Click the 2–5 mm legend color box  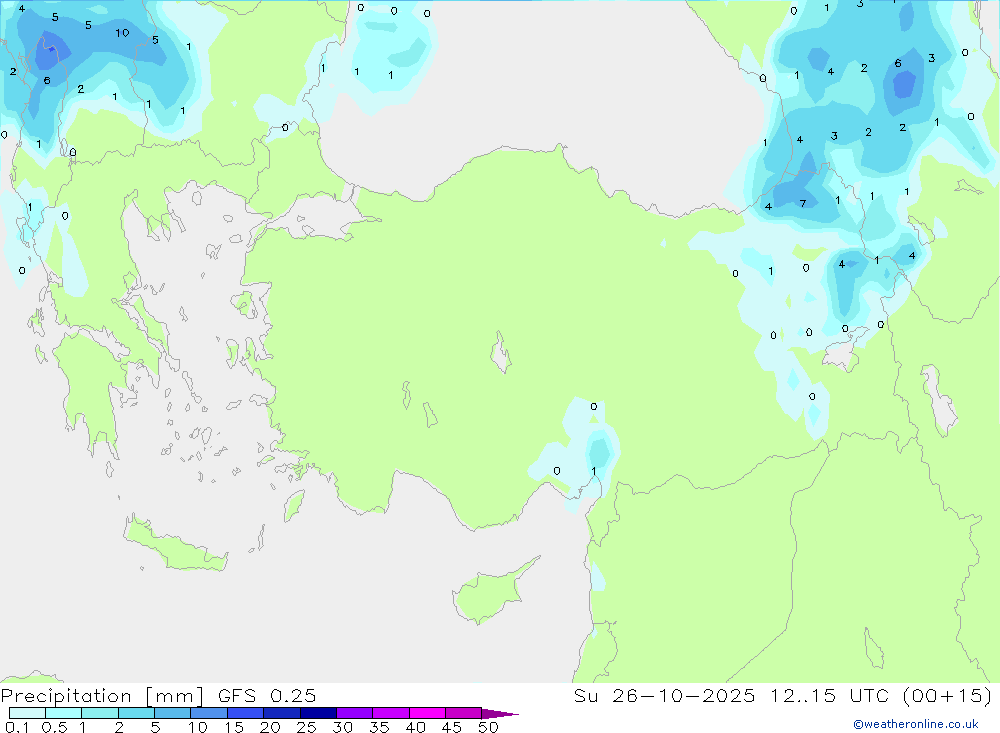[x=136, y=713]
